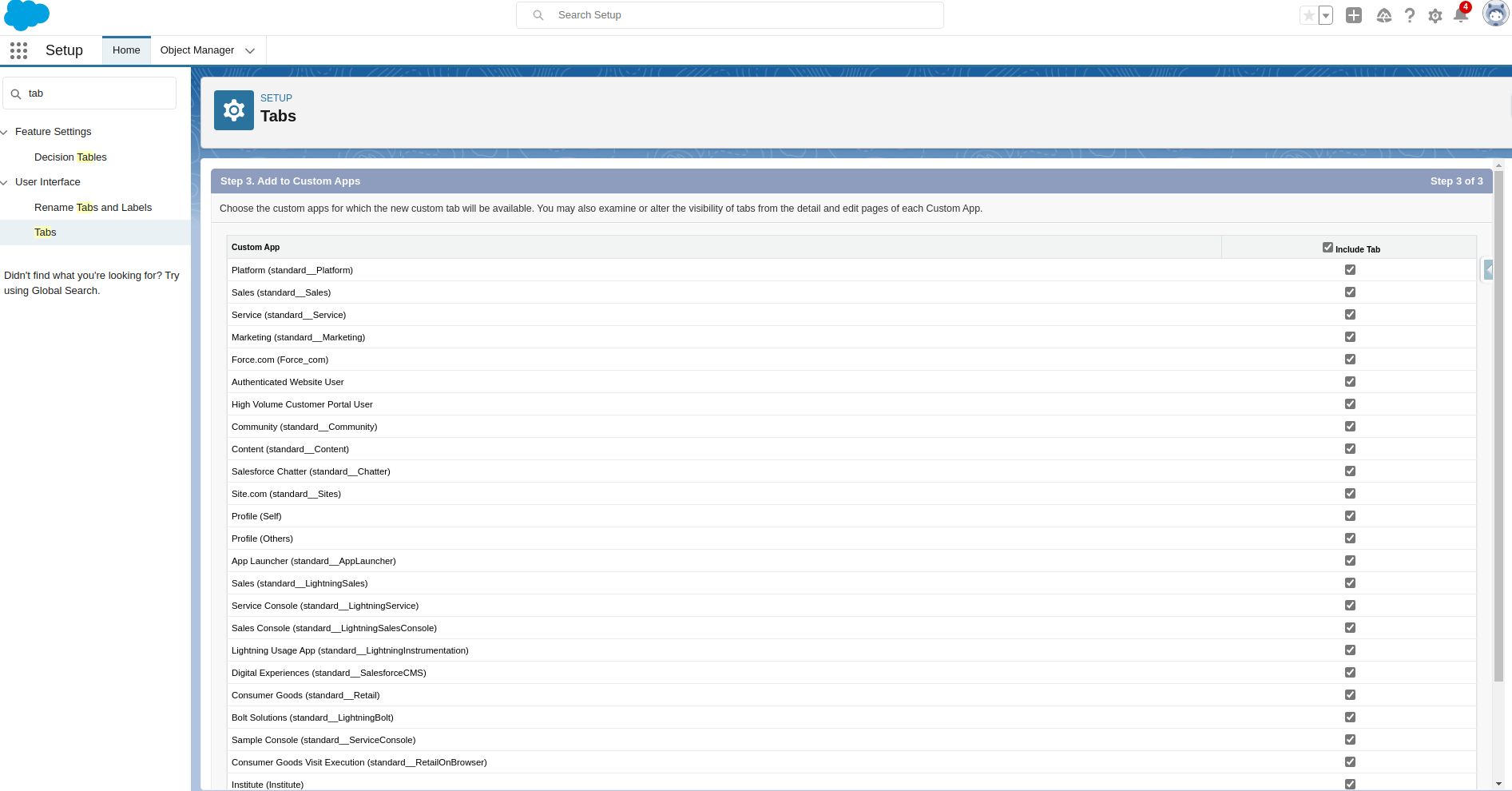Toggle the Include Tab header checkbox
The width and height of the screenshot is (1512, 791).
1327,248
